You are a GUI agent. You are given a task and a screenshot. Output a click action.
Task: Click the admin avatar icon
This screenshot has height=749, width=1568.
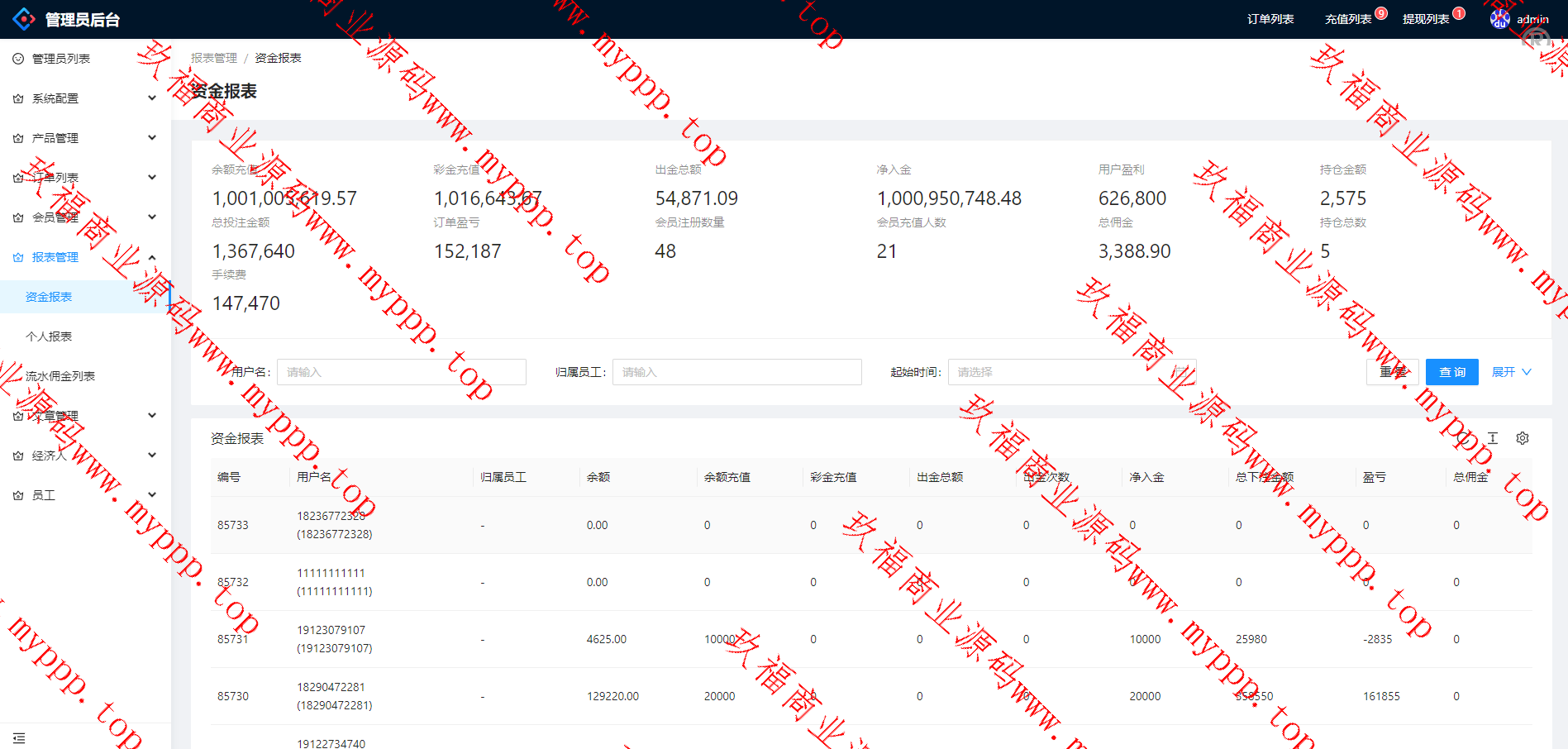1499,19
